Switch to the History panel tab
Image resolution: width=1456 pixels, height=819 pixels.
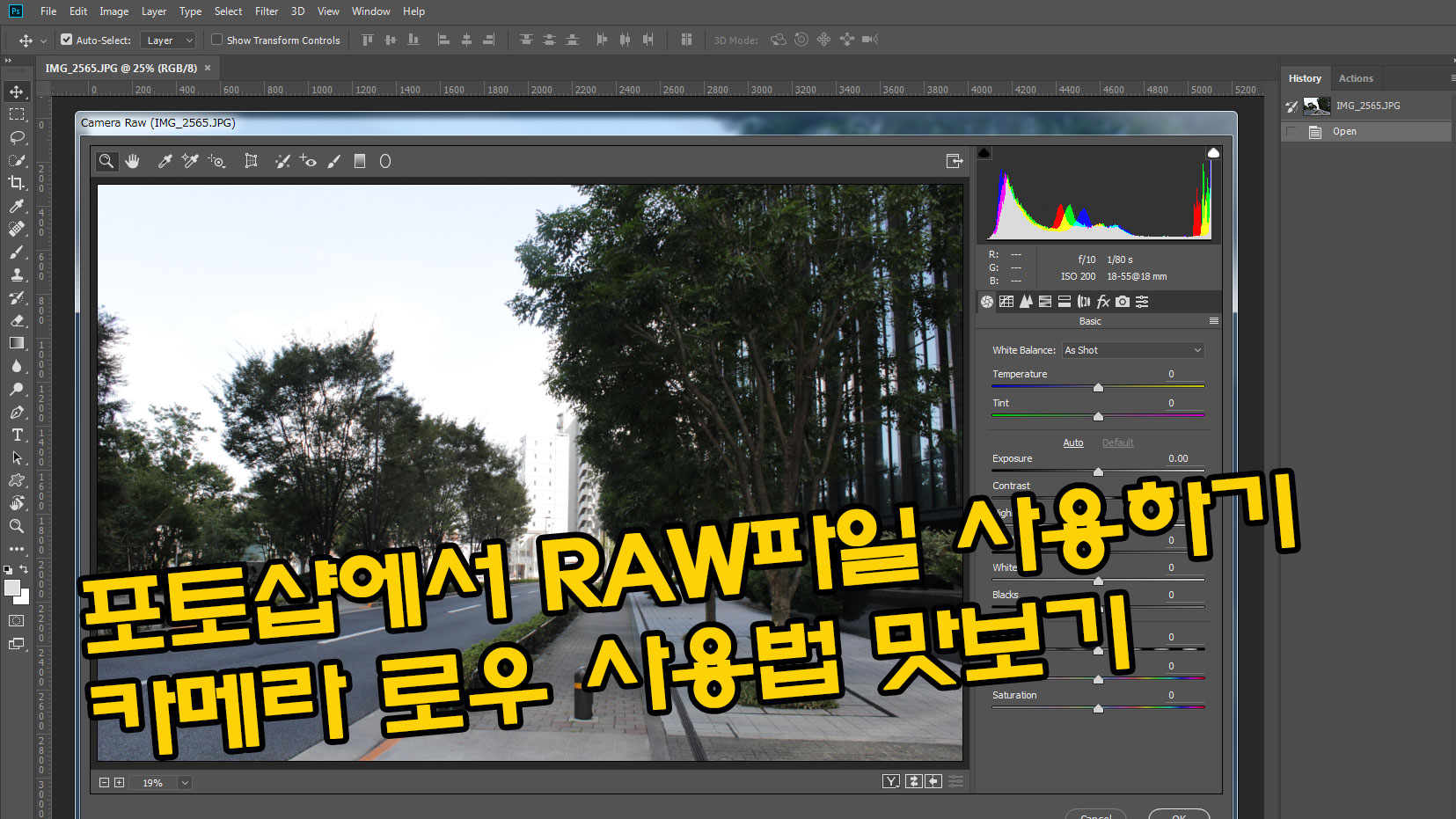point(1305,78)
